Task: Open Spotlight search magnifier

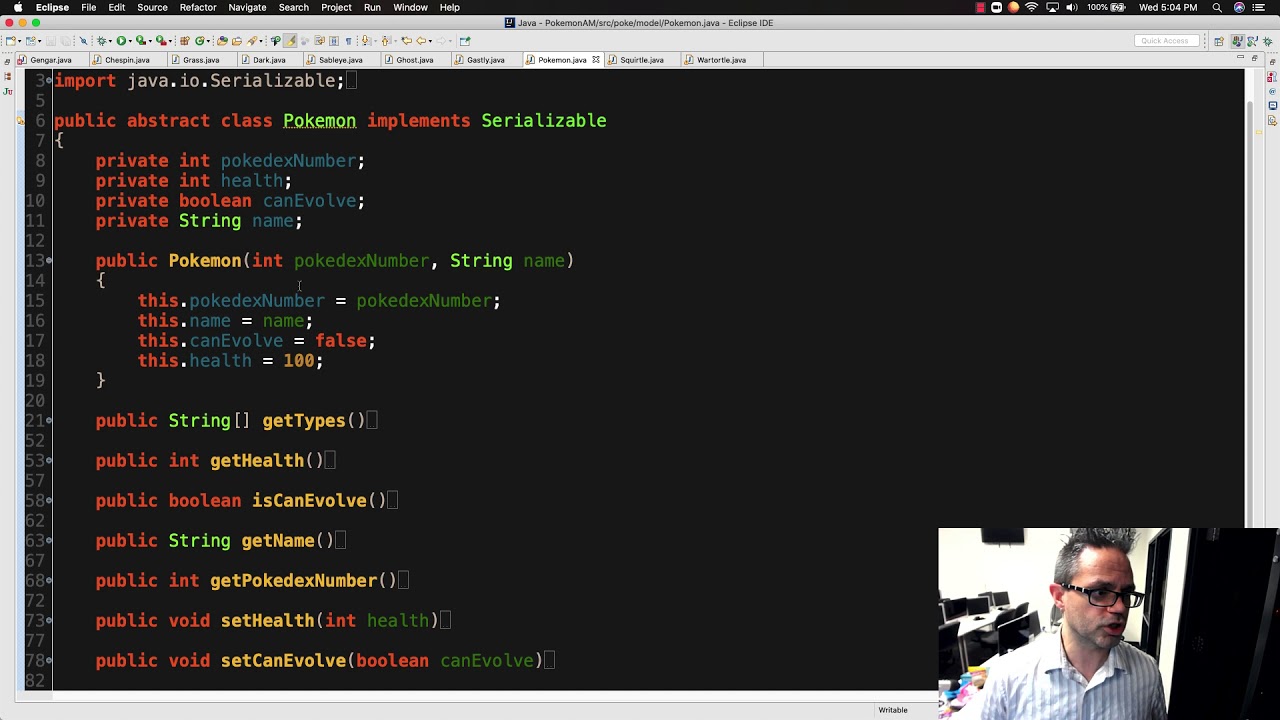Action: [x=1217, y=7]
